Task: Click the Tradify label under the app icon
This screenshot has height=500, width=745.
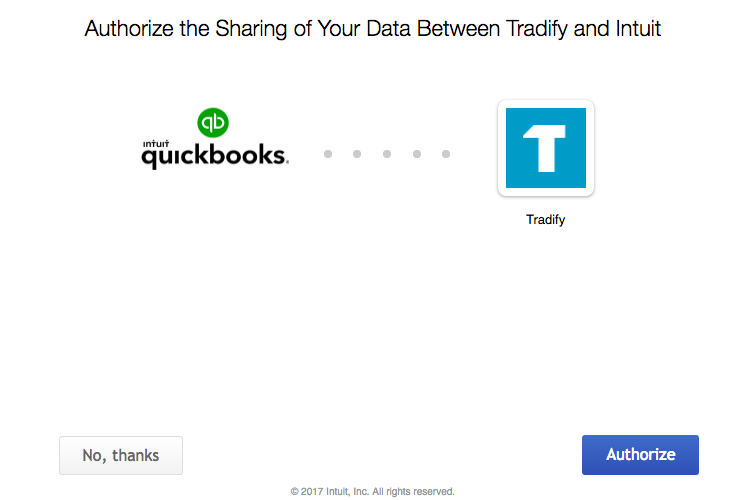Action: pos(545,220)
